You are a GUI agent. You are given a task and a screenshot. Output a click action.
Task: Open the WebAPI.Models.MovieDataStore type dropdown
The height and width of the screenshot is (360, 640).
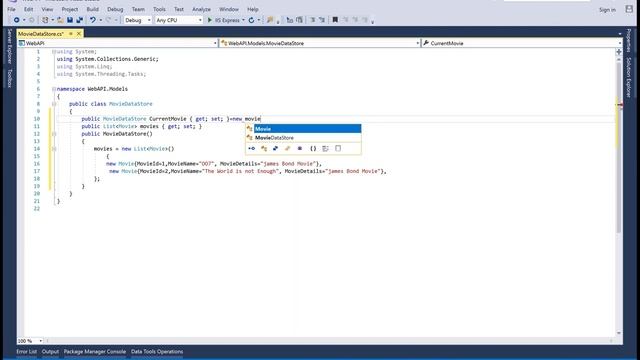tap(320, 43)
